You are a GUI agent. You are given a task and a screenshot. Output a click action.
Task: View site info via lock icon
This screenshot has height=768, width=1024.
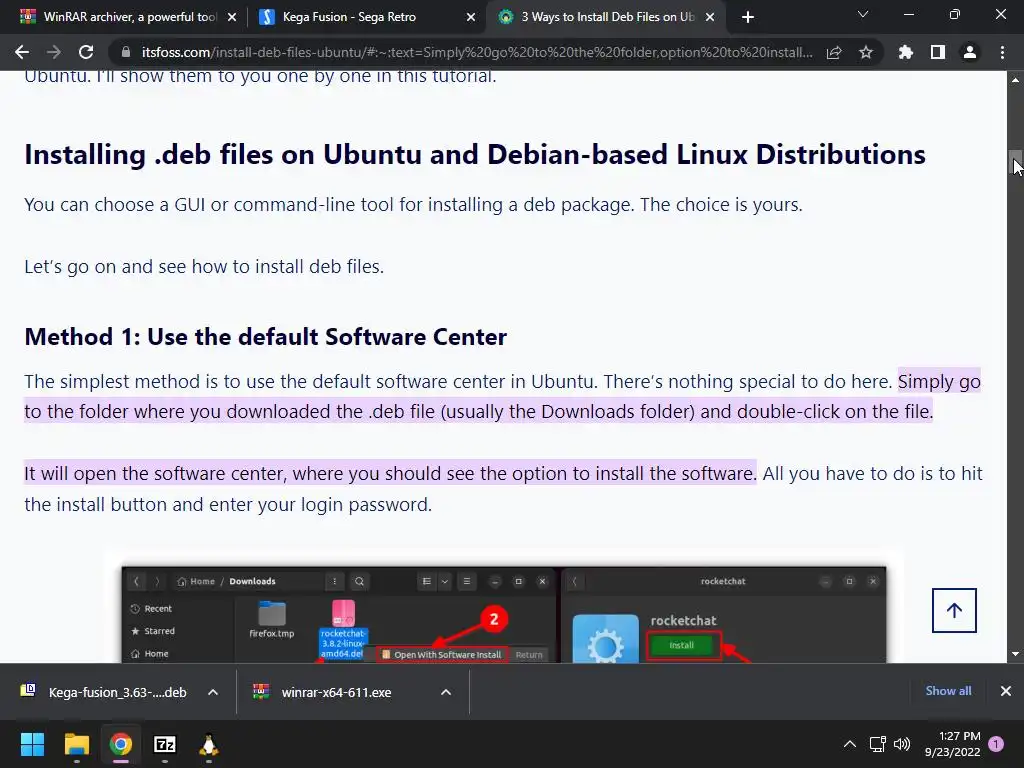[126, 52]
